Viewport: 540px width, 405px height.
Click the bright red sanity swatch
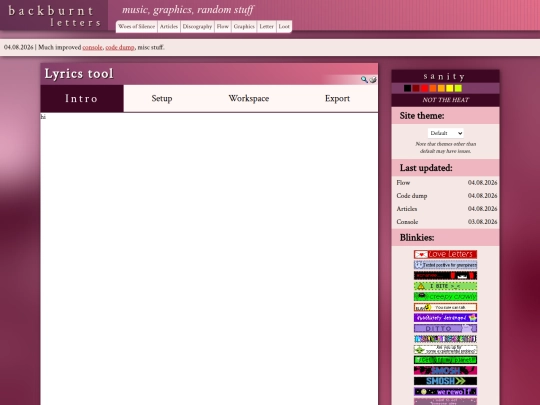(425, 89)
